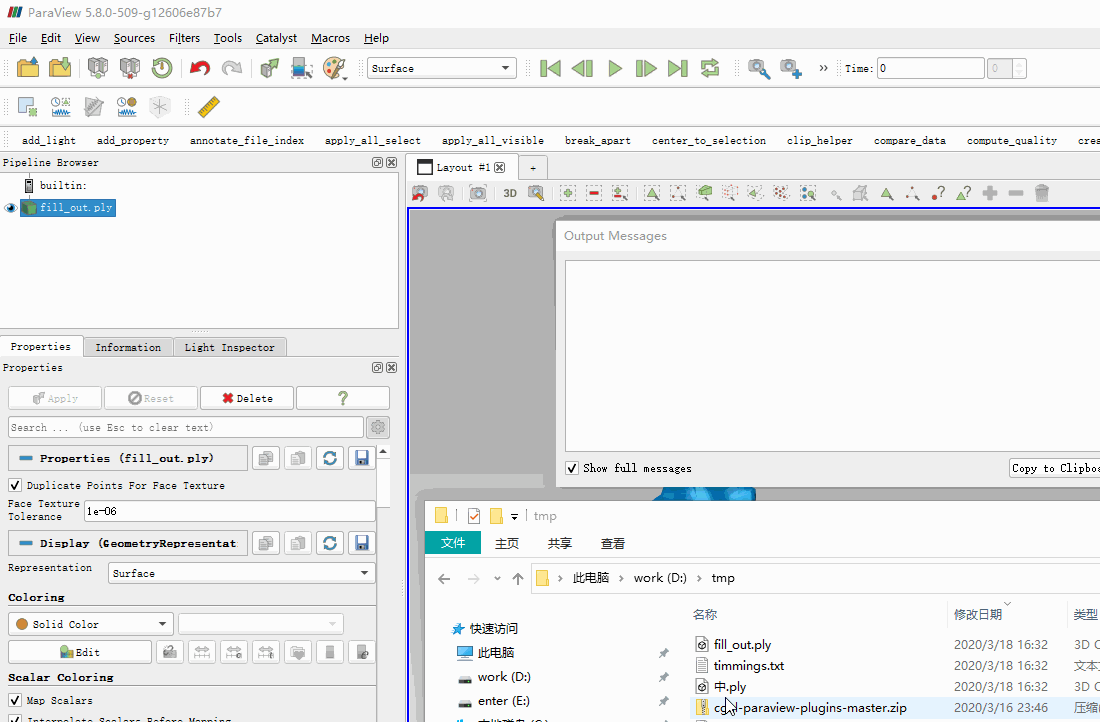Click the Time input field
The height and width of the screenshot is (722, 1100).
(x=930, y=68)
